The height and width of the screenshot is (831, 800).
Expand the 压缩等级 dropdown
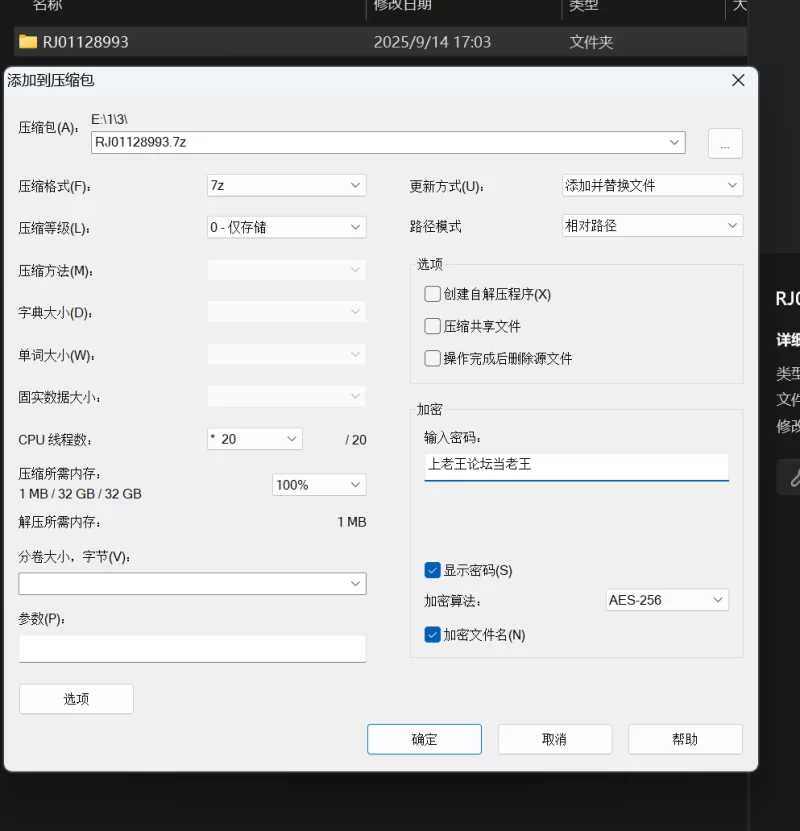tap(286, 227)
